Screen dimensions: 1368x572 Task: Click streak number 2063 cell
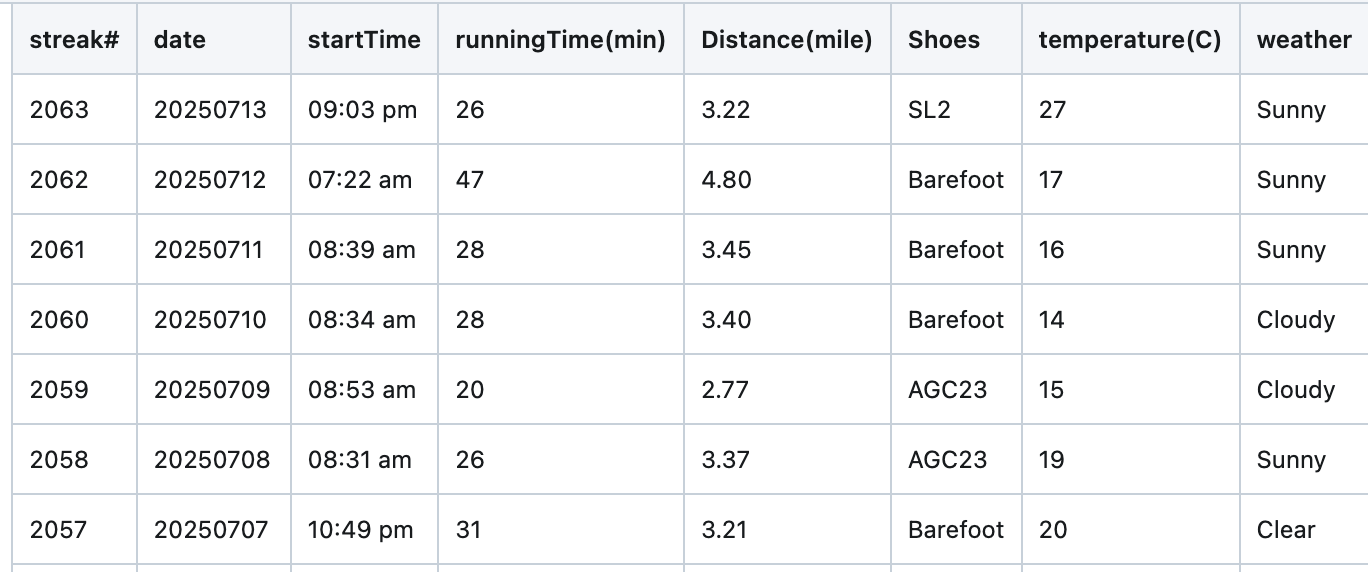tap(59, 110)
